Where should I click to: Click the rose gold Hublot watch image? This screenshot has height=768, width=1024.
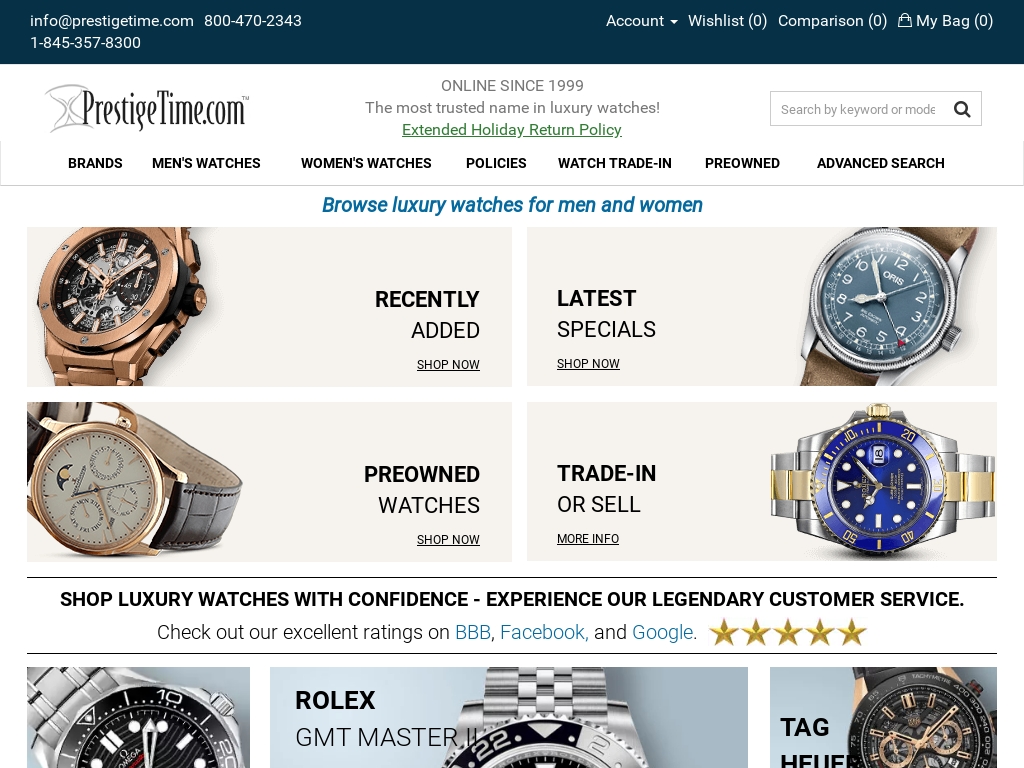(x=121, y=306)
